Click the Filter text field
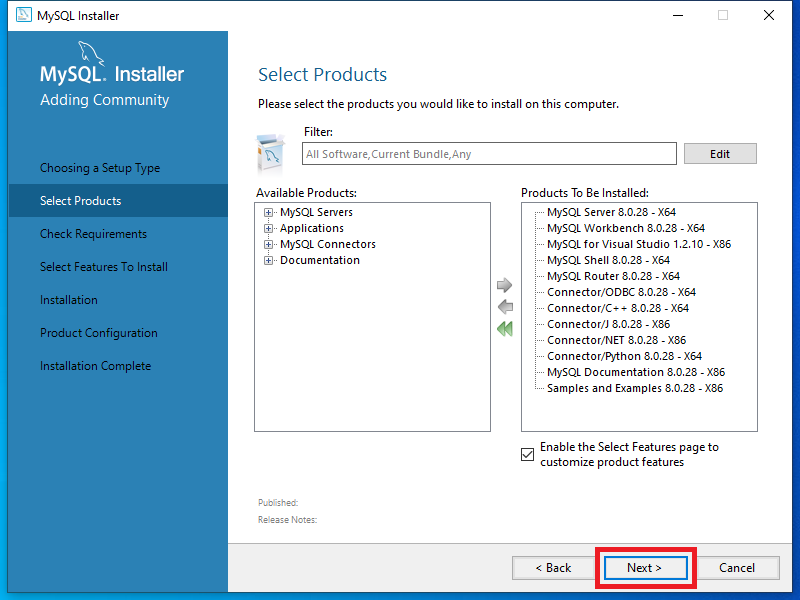This screenshot has width=800, height=600. pos(489,154)
